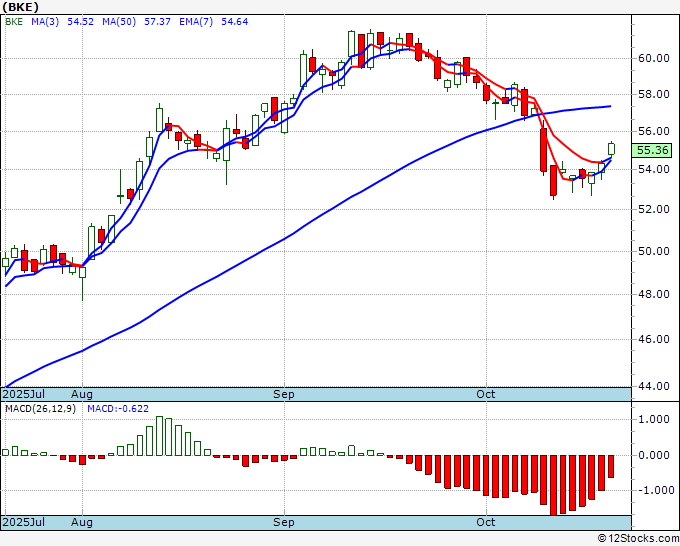Click the latest green candlestick near 55
Viewport: 680px width, 546px height.
611,149
